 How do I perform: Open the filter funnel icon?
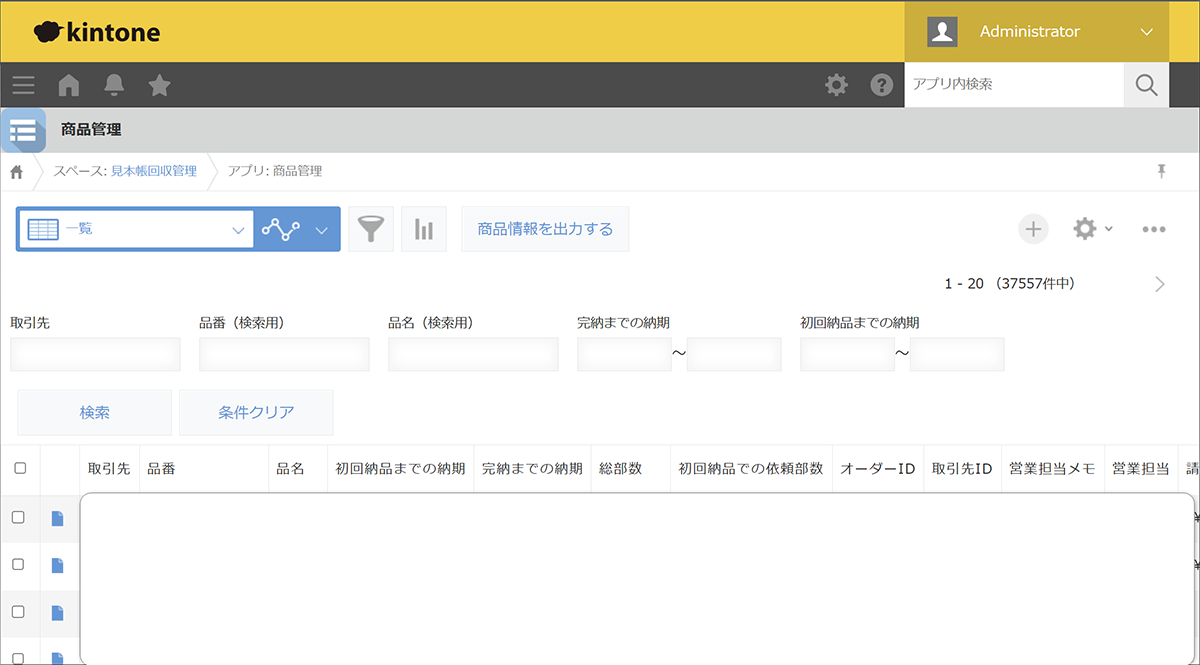tap(371, 230)
